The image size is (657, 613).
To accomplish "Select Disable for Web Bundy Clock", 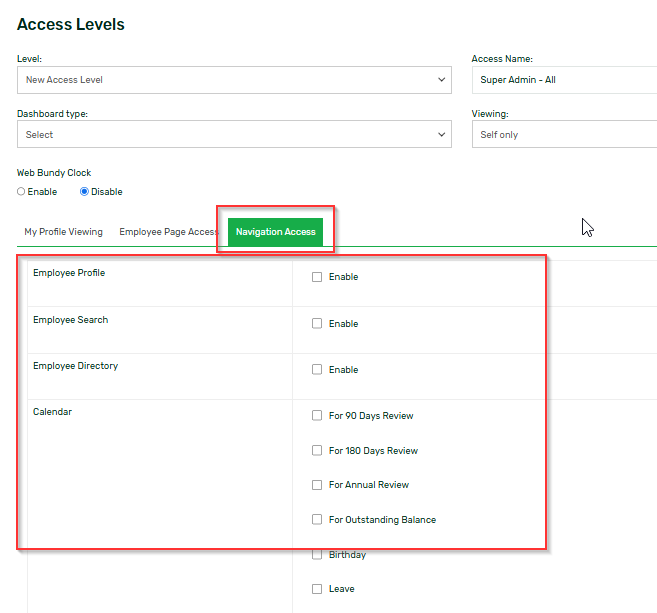I will pos(85,192).
